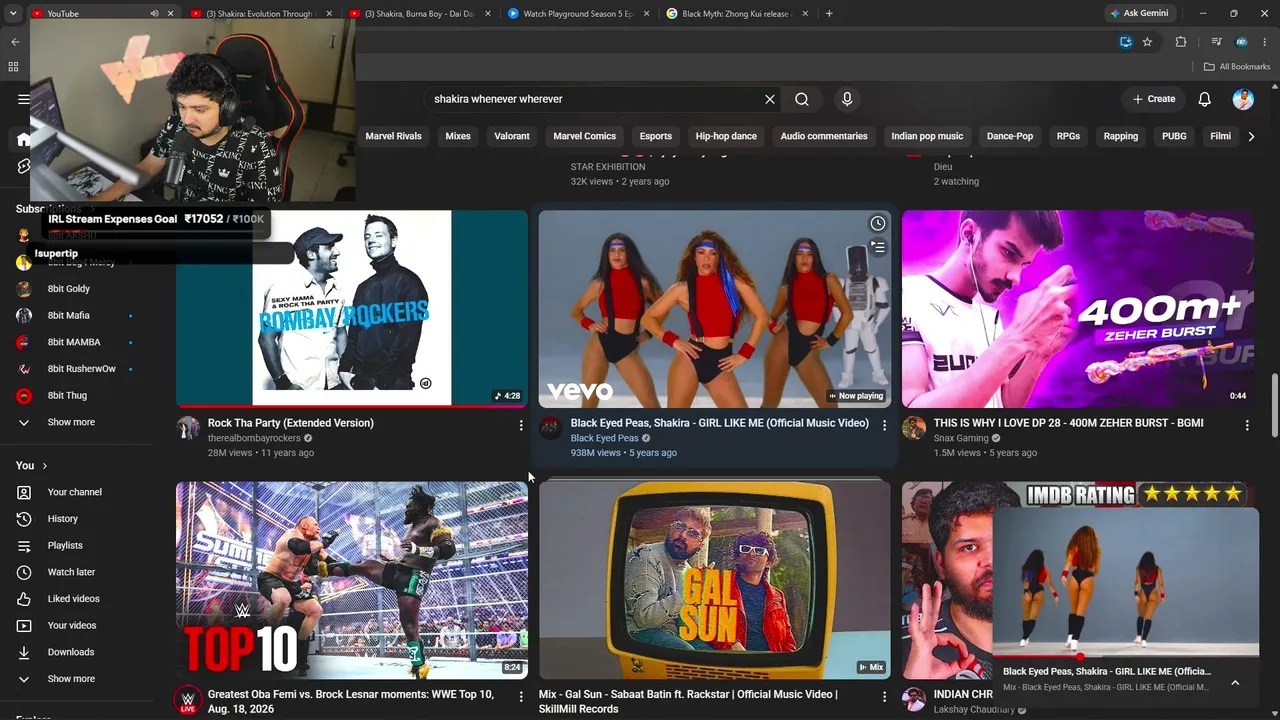Click the page vertical scrollbar

coord(1274,405)
